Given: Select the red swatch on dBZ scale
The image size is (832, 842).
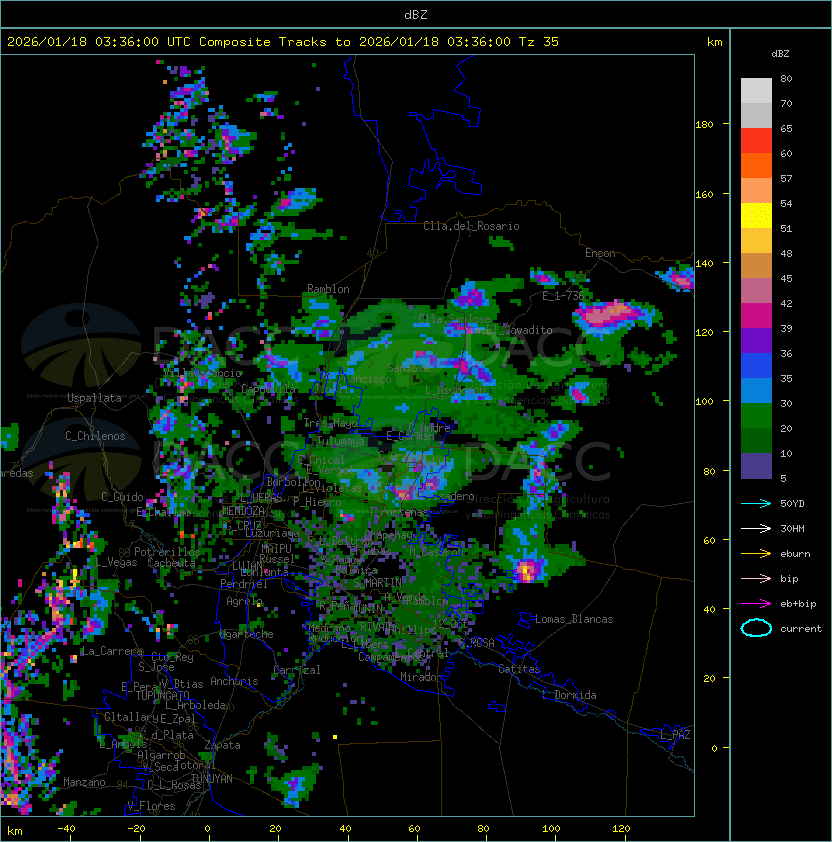Looking at the screenshot, I should (756, 141).
